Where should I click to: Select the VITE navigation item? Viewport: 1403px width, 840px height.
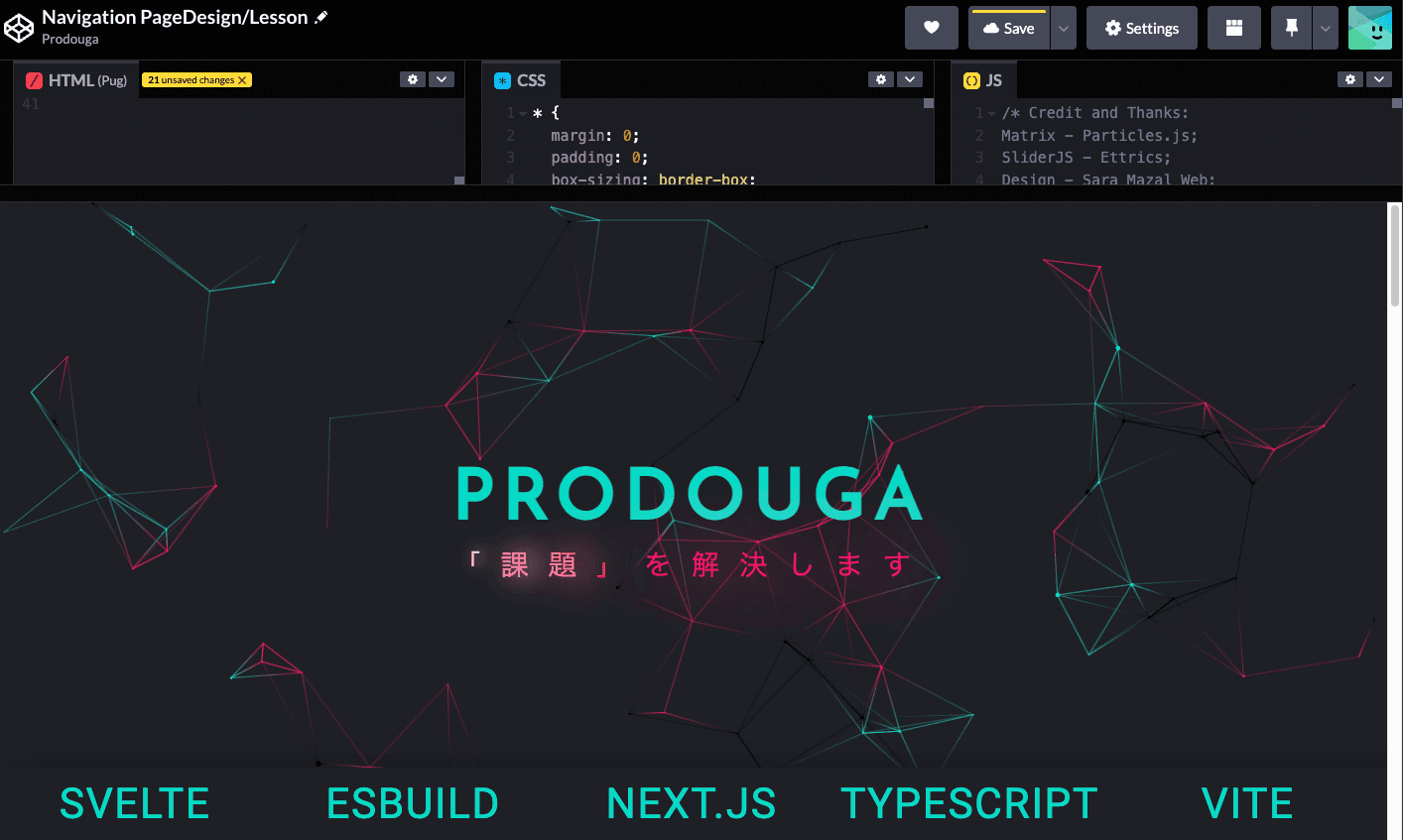coord(1247,803)
